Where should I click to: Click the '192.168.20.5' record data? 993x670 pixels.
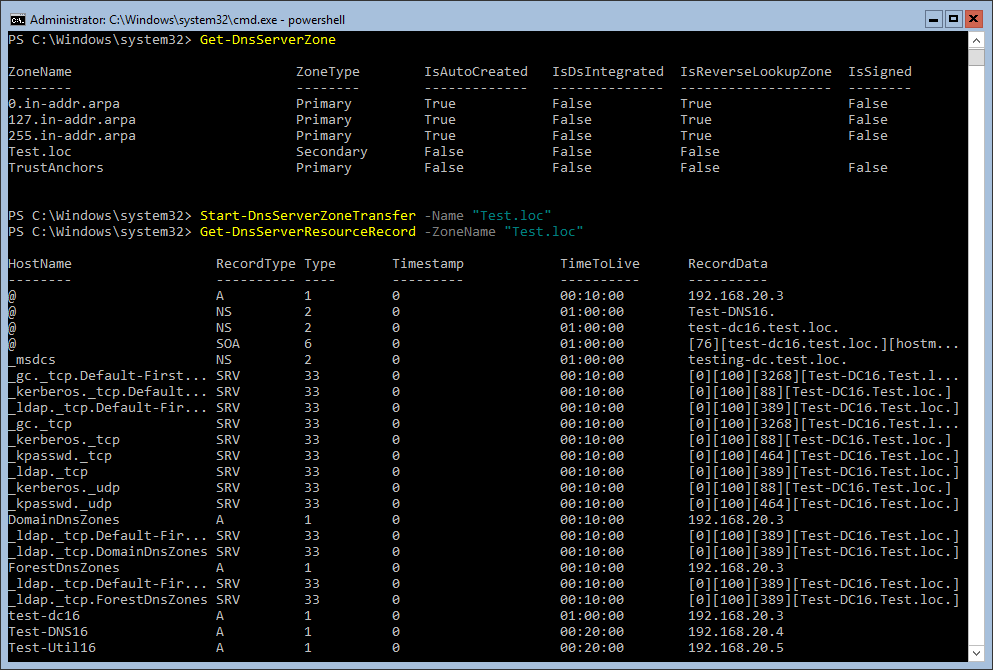click(736, 648)
